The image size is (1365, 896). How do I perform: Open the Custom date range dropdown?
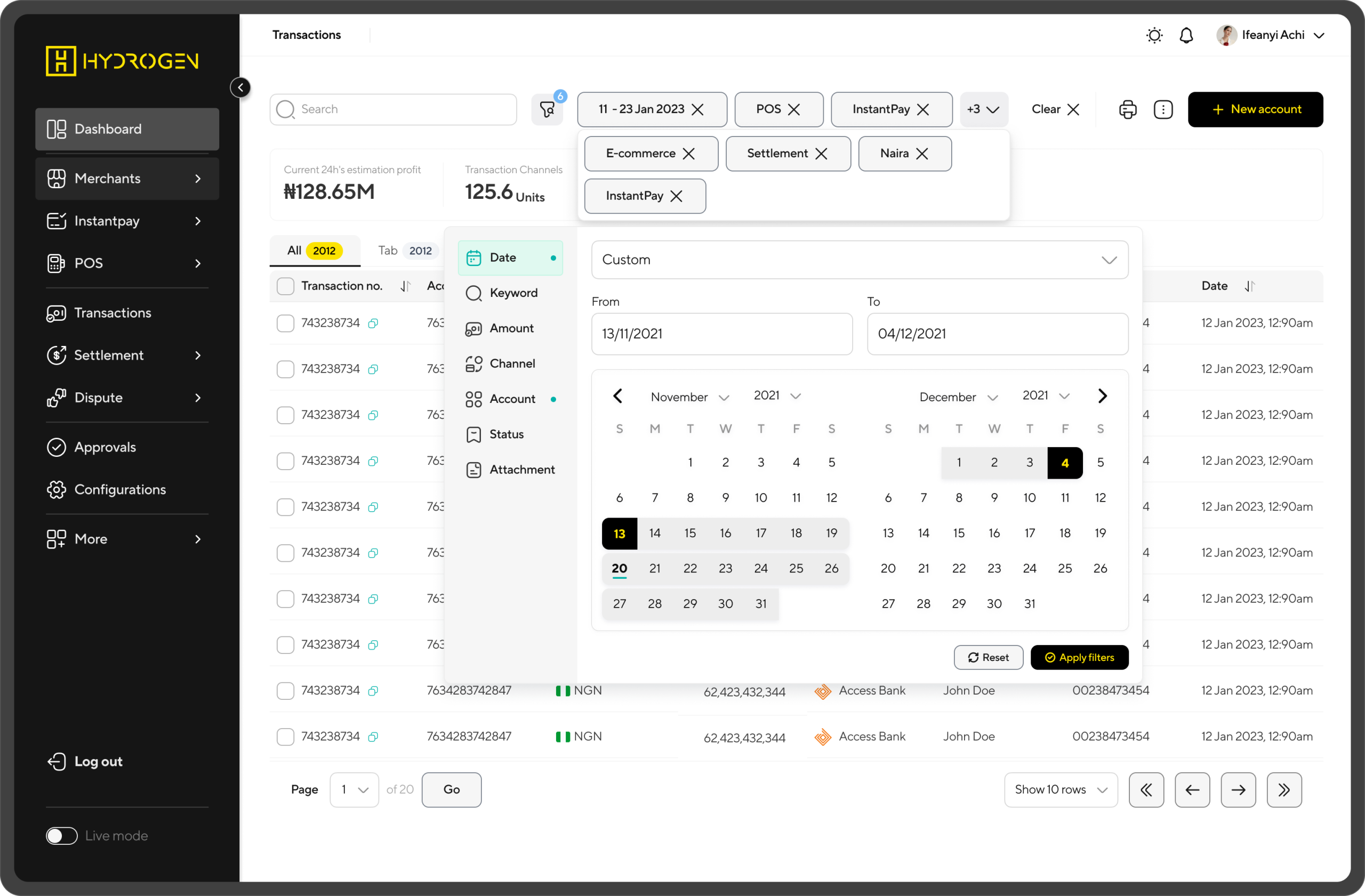859,260
